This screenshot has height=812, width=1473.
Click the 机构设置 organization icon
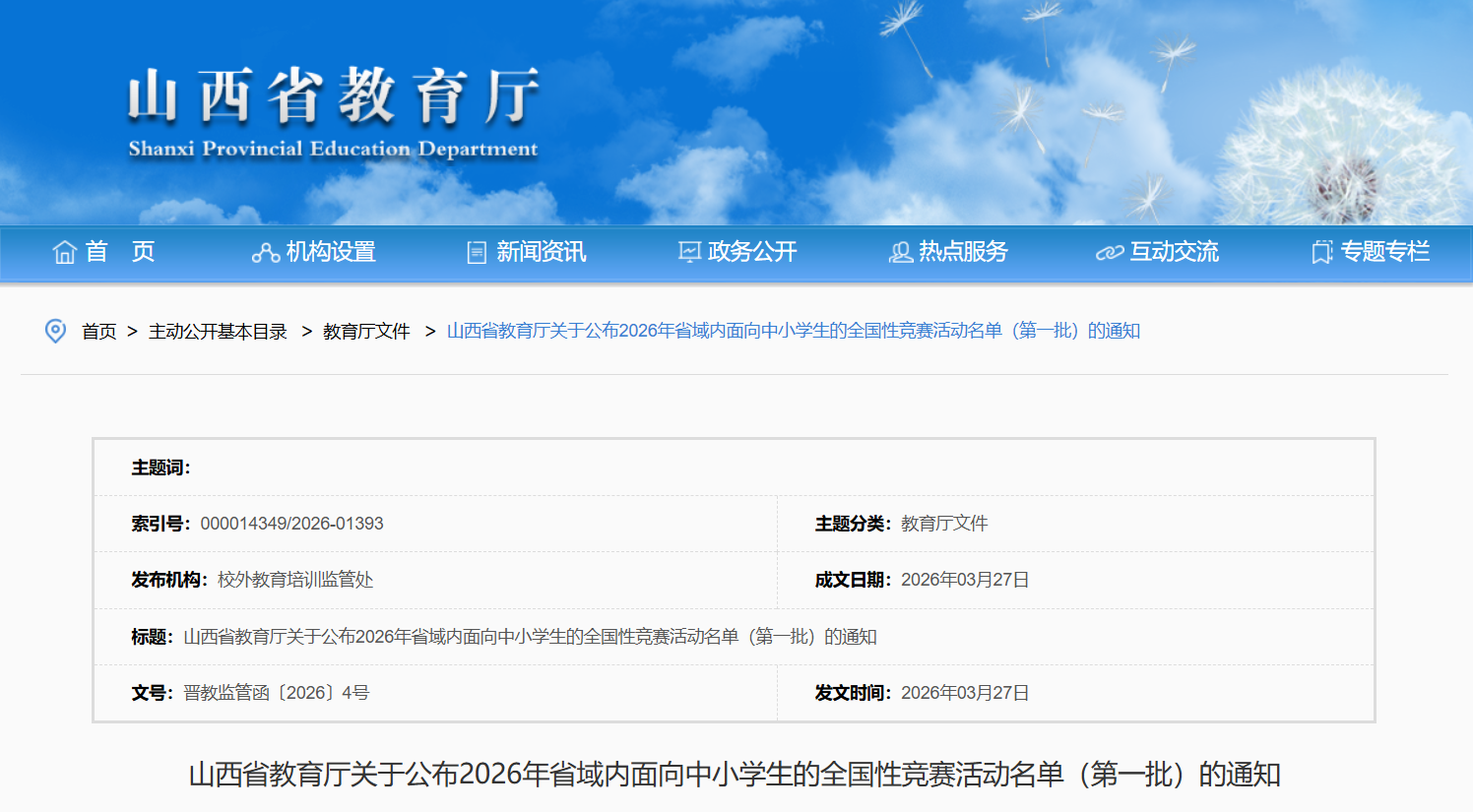click(x=265, y=253)
